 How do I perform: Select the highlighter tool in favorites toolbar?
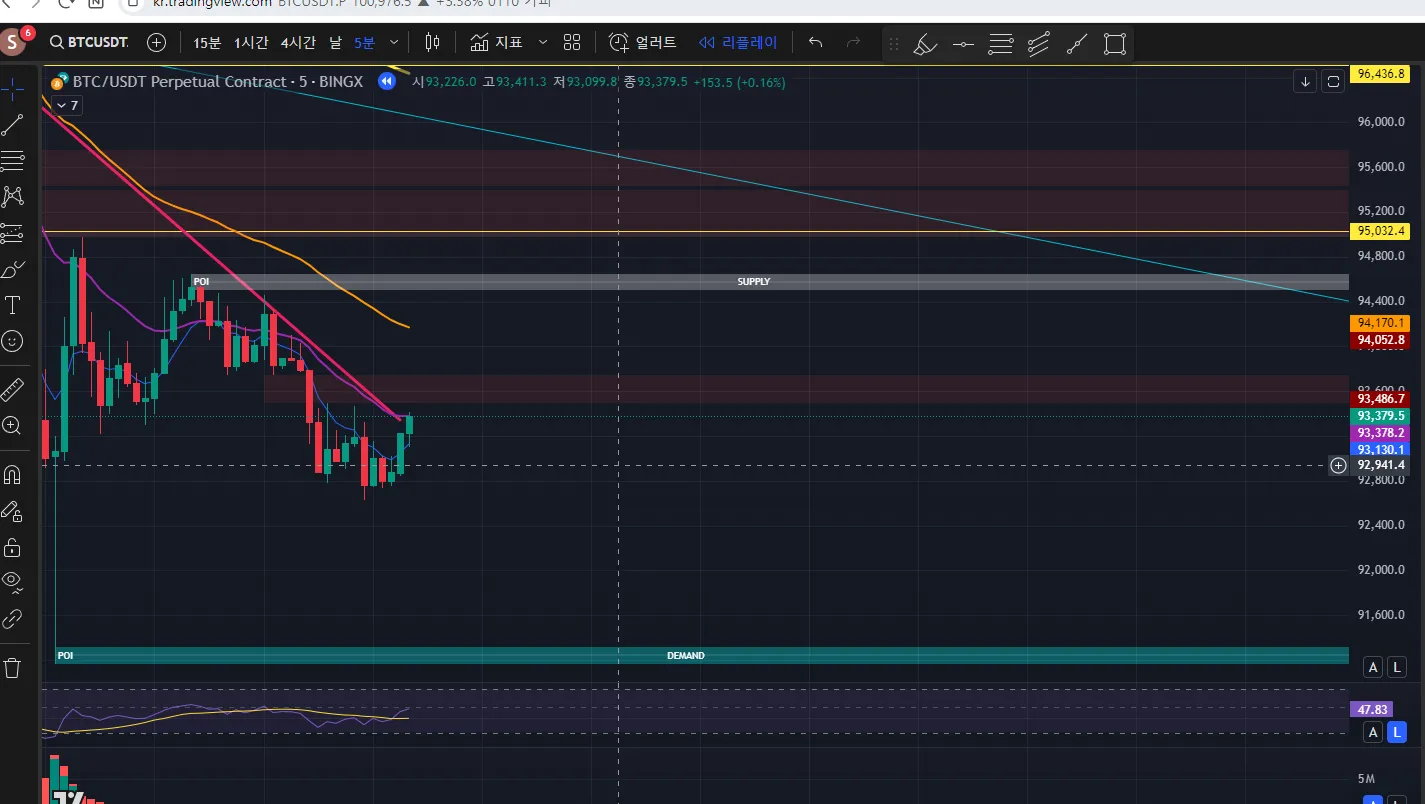pyautogui.click(x=925, y=44)
